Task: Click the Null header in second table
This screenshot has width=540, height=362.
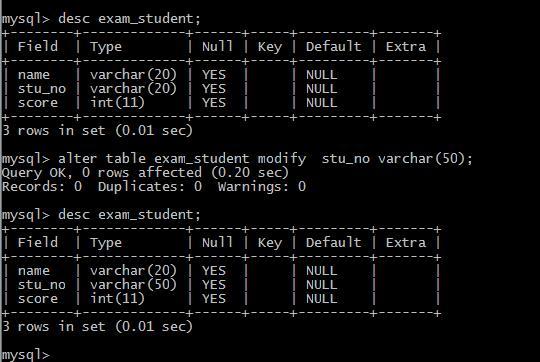Action: 217,243
